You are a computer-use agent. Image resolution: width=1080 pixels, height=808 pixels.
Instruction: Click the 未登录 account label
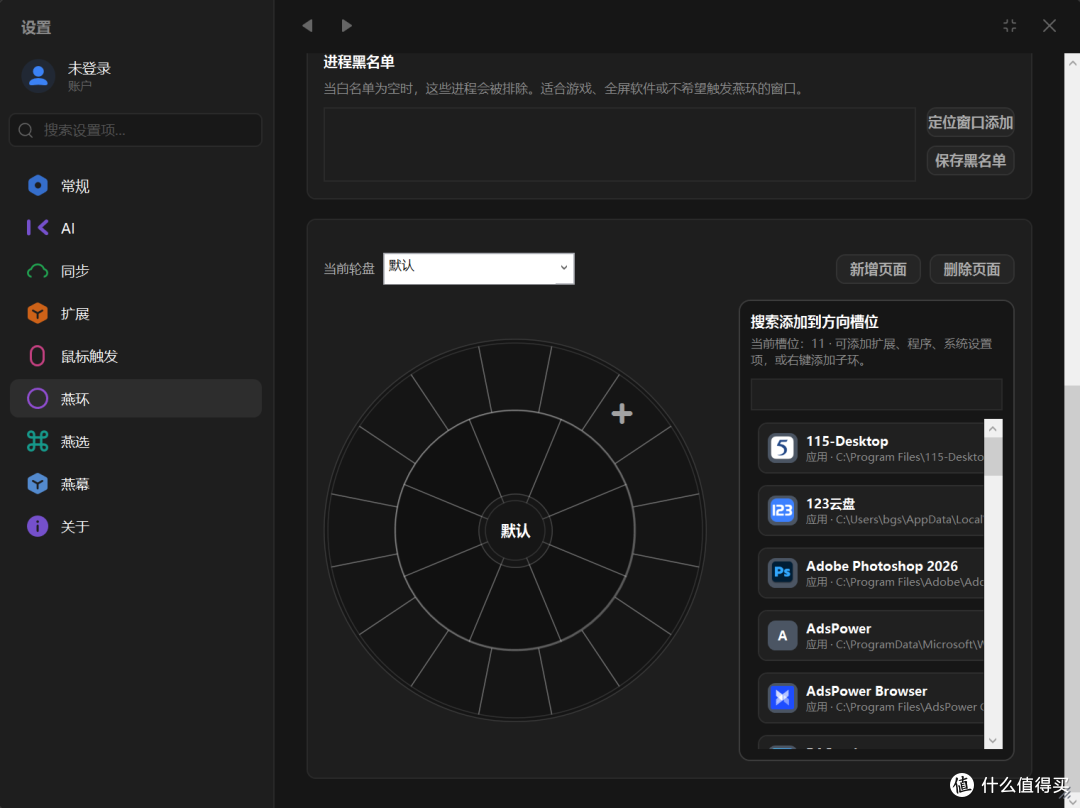point(89,69)
